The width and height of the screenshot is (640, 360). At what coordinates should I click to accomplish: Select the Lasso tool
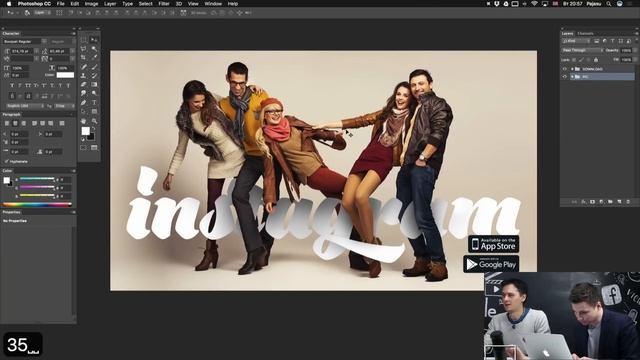(83, 49)
